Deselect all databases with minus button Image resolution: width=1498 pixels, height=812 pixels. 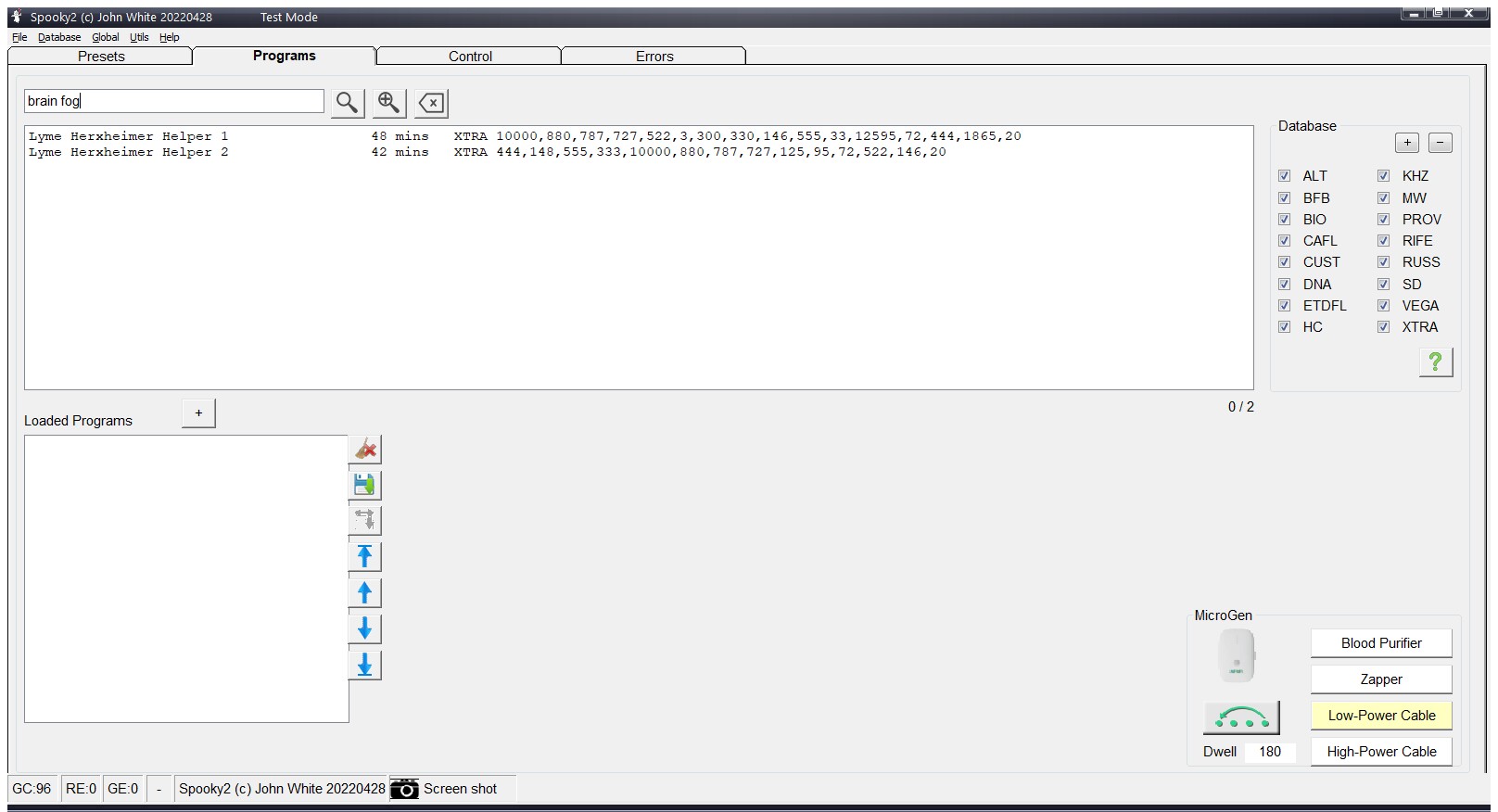pyautogui.click(x=1440, y=143)
